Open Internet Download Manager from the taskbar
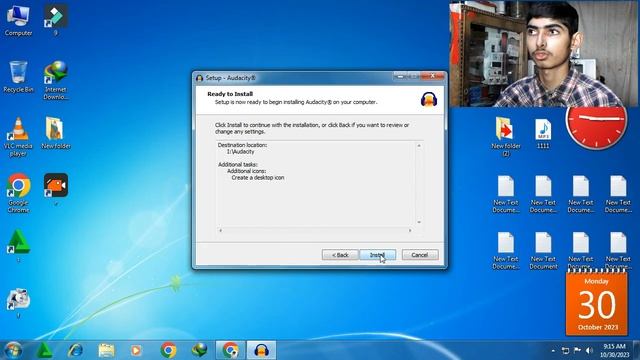 point(199,350)
